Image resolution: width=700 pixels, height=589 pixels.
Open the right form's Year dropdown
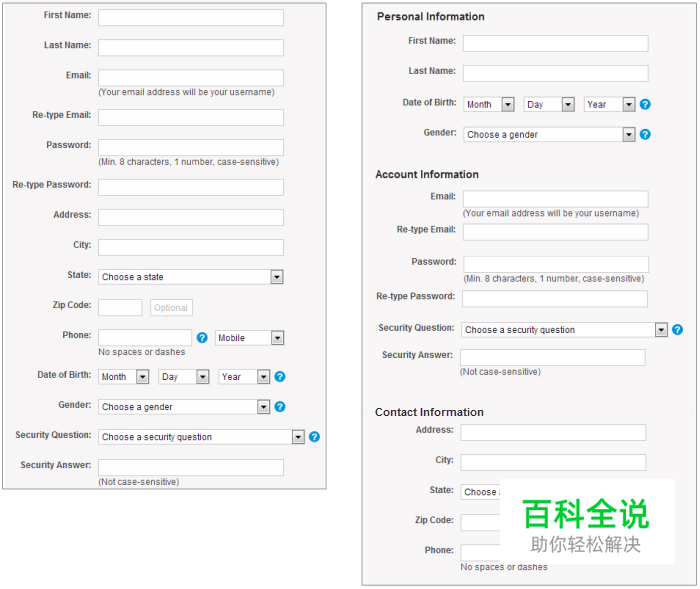609,104
